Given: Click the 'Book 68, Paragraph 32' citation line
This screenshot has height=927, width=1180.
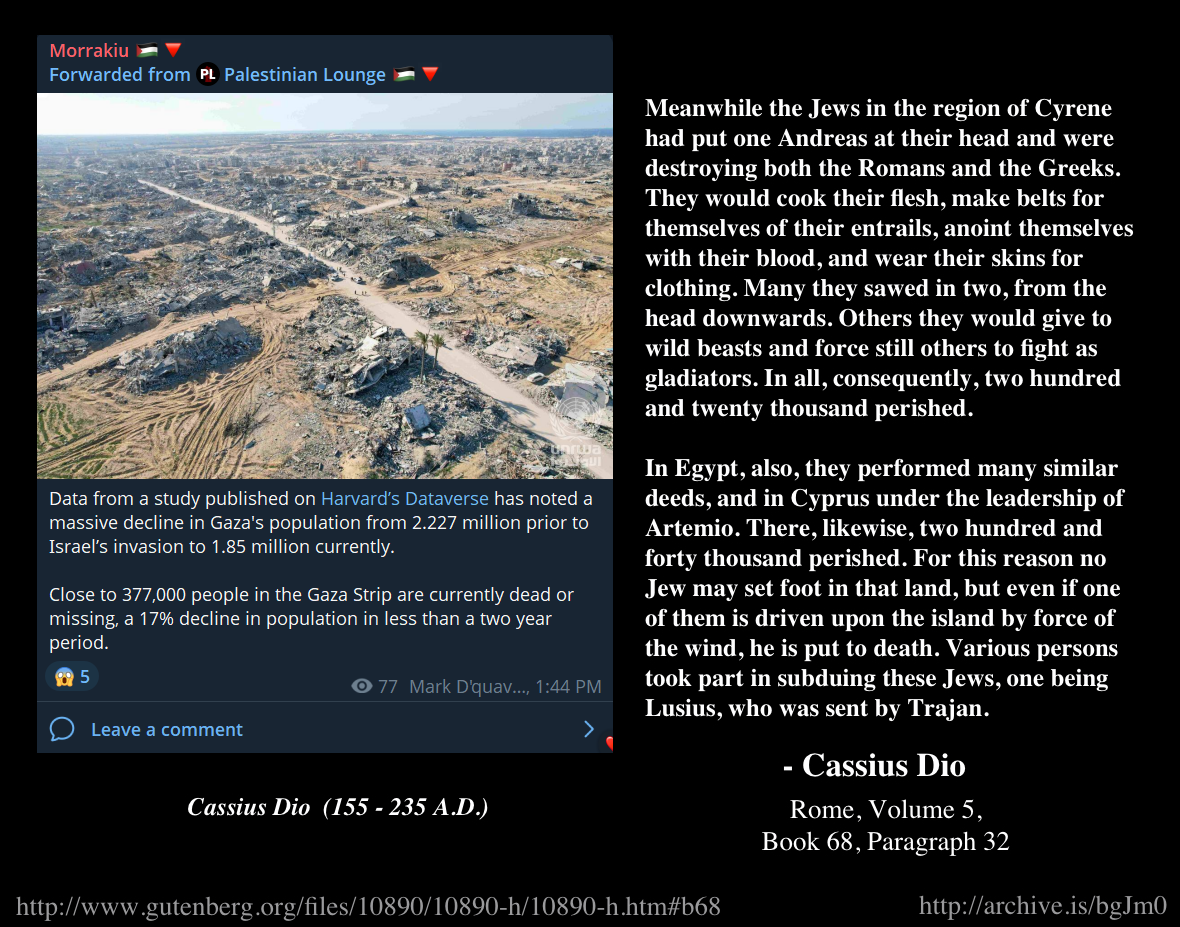Looking at the screenshot, I should (x=885, y=841).
